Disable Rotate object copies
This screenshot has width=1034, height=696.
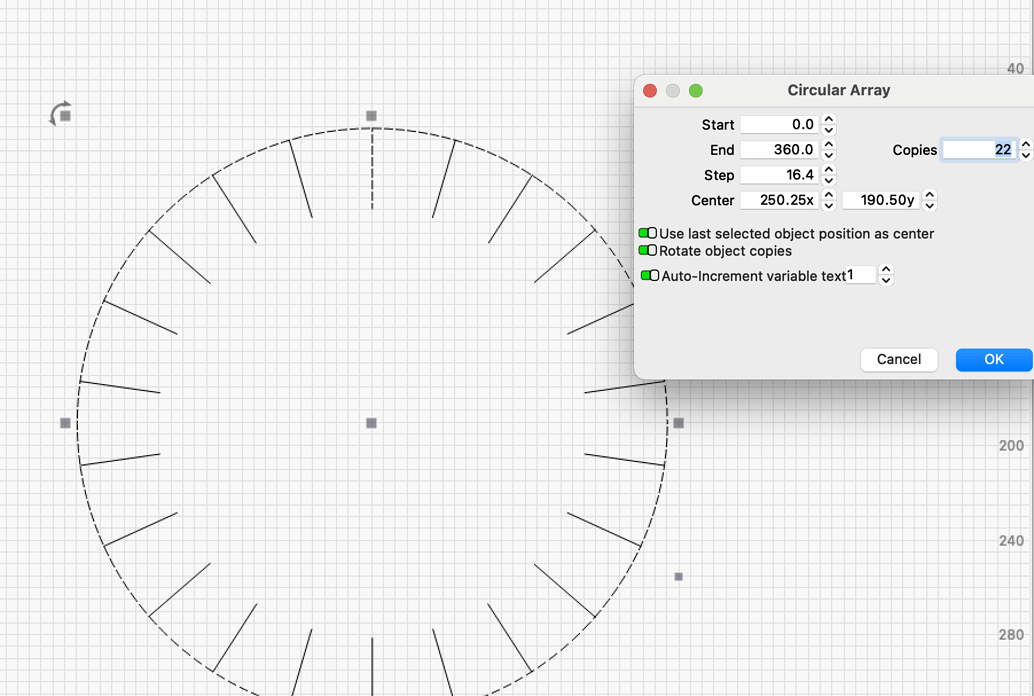coord(646,250)
